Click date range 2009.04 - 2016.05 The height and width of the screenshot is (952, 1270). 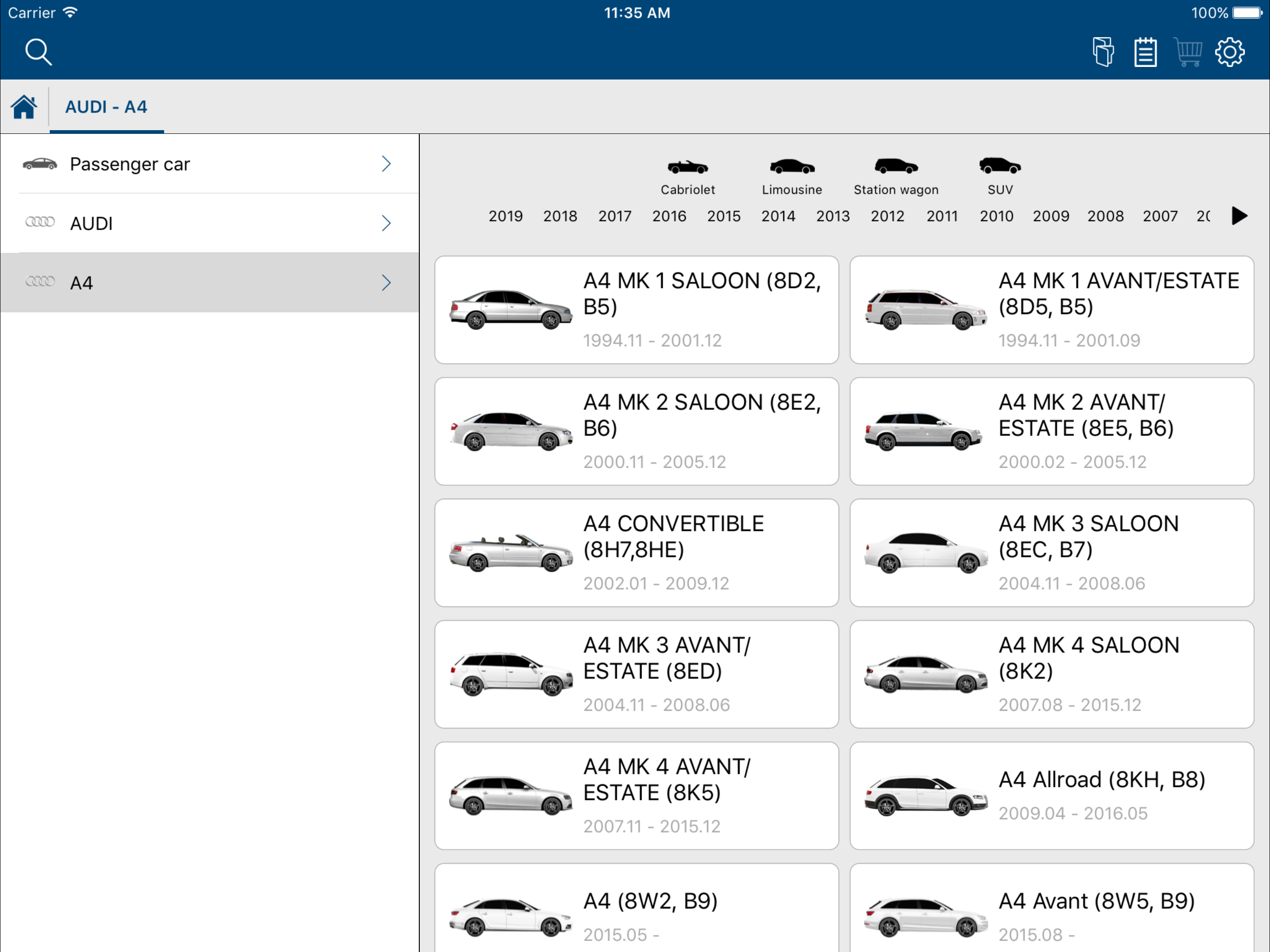click(x=1073, y=813)
